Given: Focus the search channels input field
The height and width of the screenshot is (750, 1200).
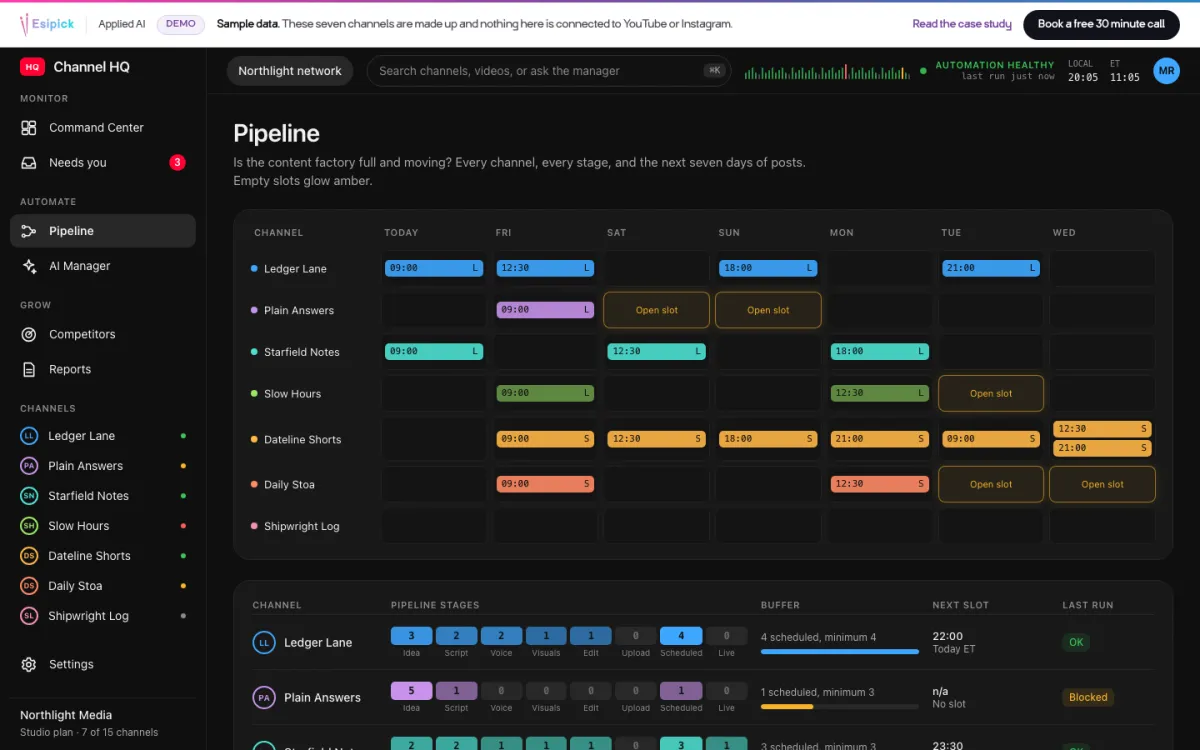Looking at the screenshot, I should 549,71.
